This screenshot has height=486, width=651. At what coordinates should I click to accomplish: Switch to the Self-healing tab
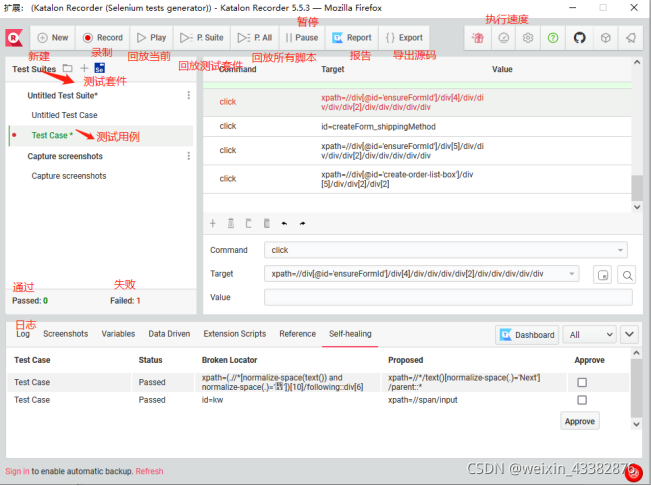(x=350, y=334)
